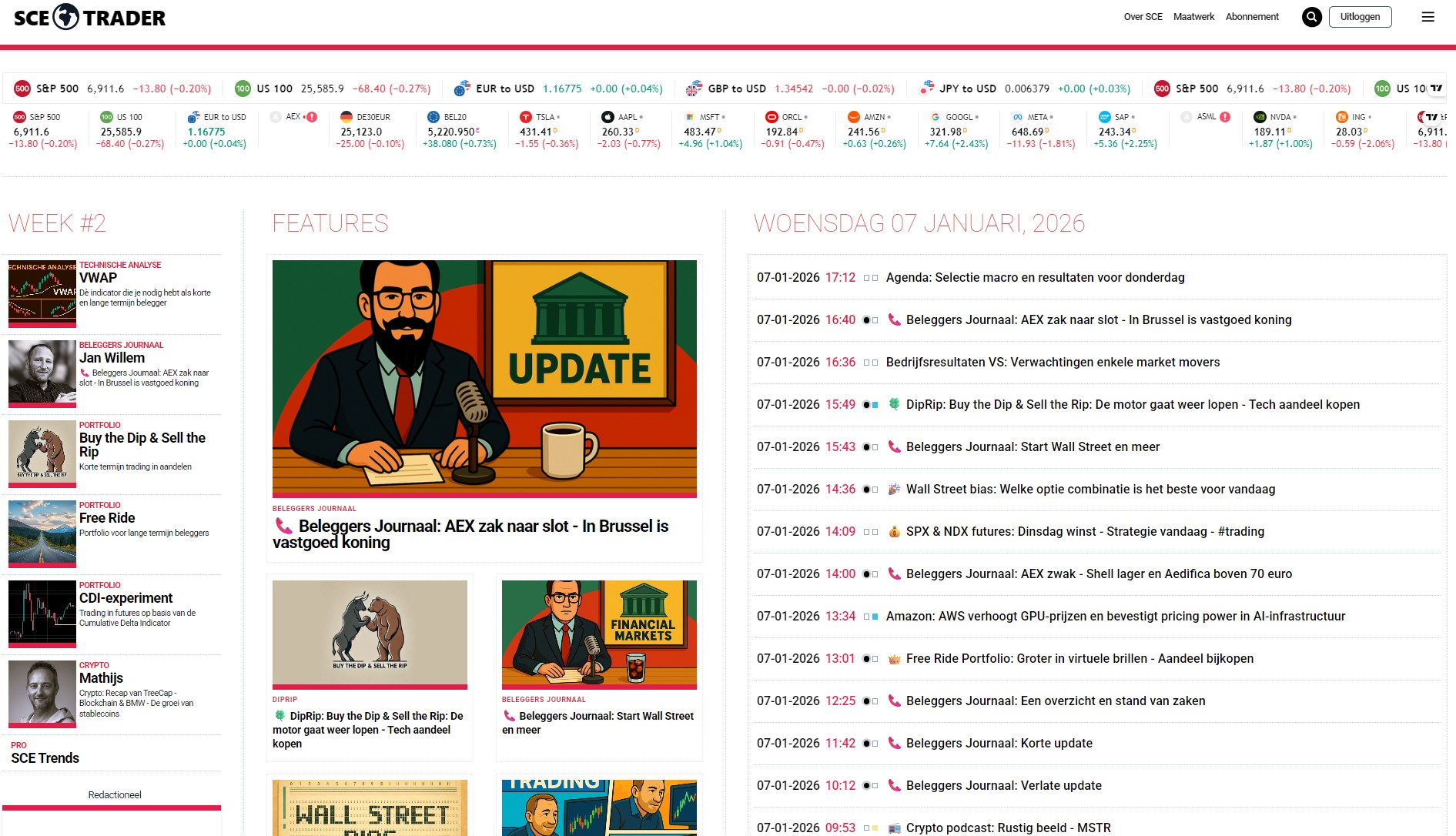Click the TSLA price 431.41
The width and height of the screenshot is (1456, 836).
coord(536,132)
